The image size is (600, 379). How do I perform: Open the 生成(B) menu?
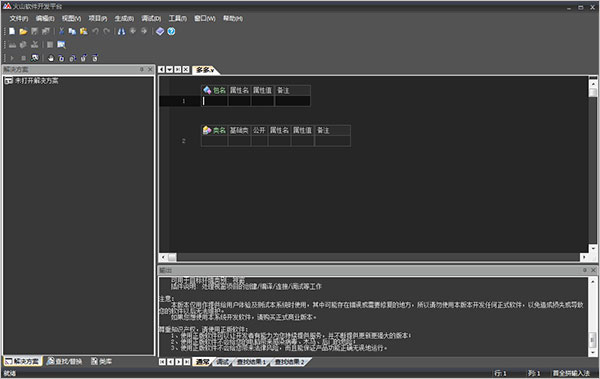(x=124, y=18)
